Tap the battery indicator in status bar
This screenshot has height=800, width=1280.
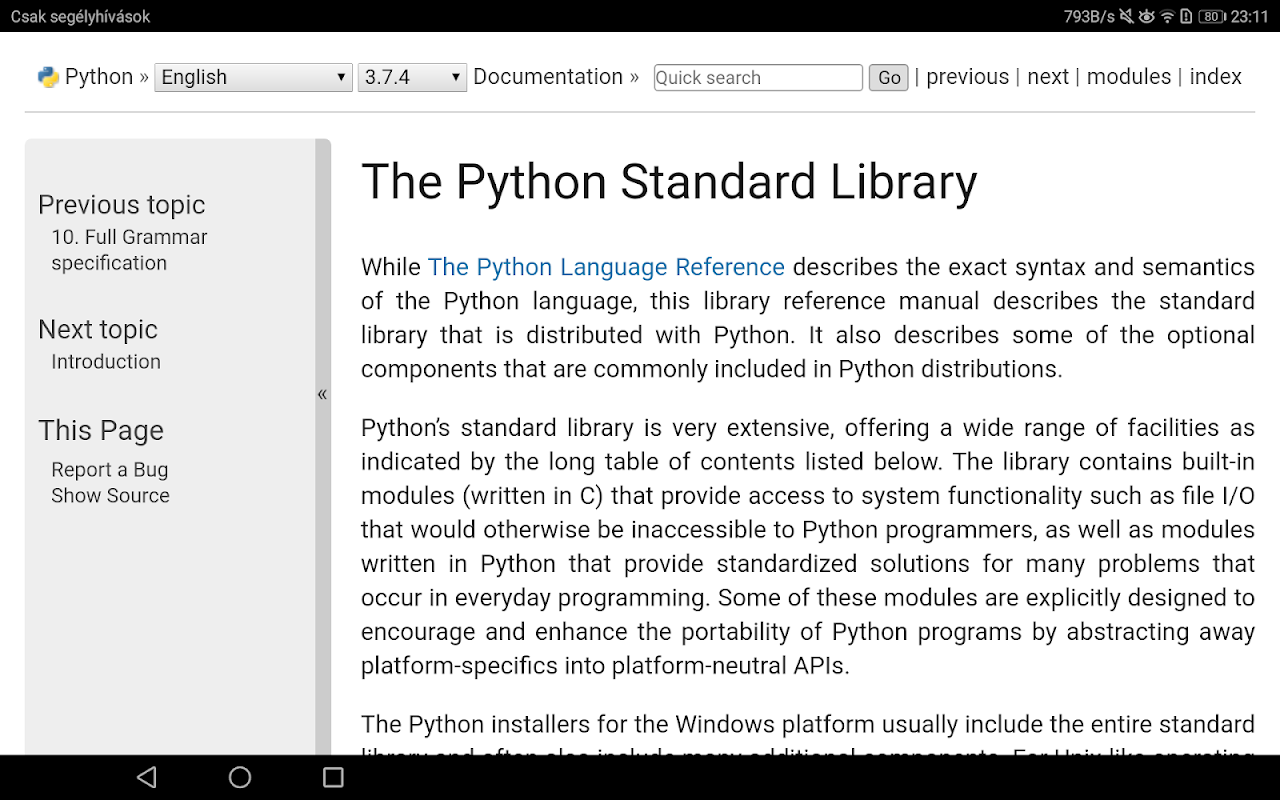coord(1211,16)
